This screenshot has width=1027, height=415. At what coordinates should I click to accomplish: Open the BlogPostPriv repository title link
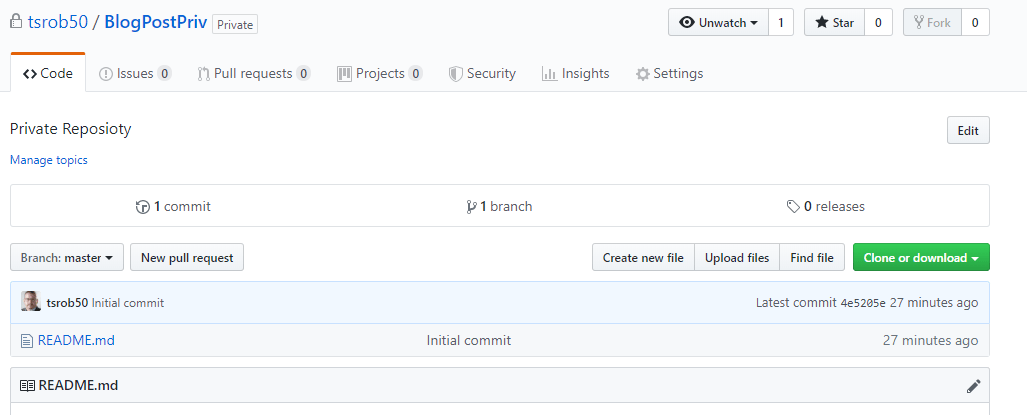[156, 22]
